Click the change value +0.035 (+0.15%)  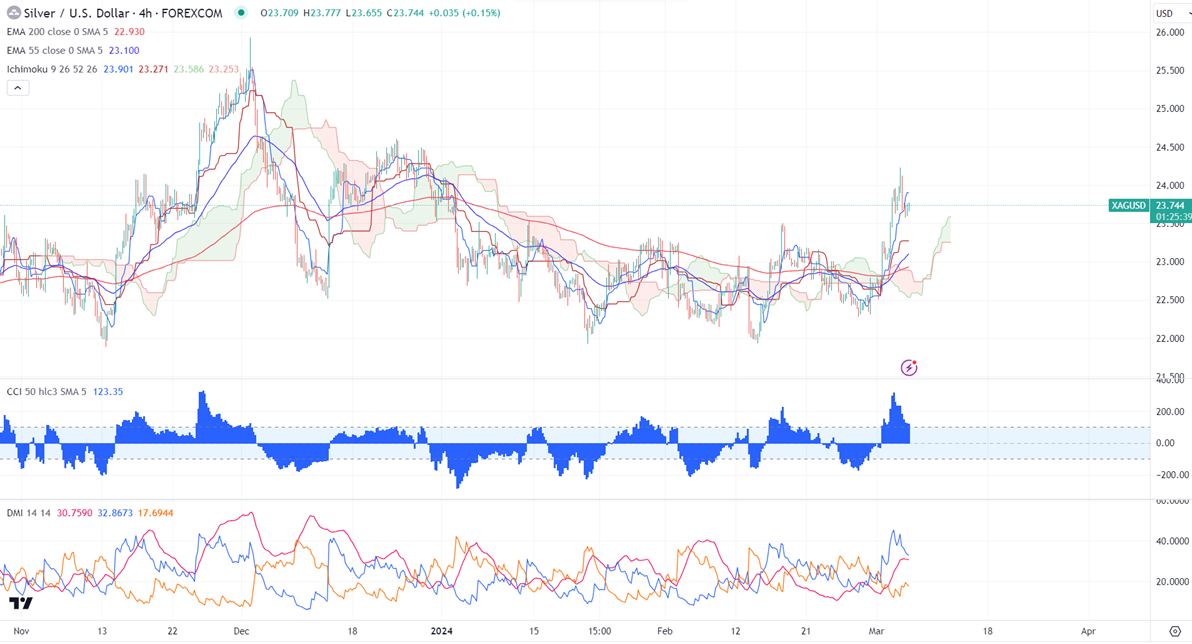[x=464, y=13]
